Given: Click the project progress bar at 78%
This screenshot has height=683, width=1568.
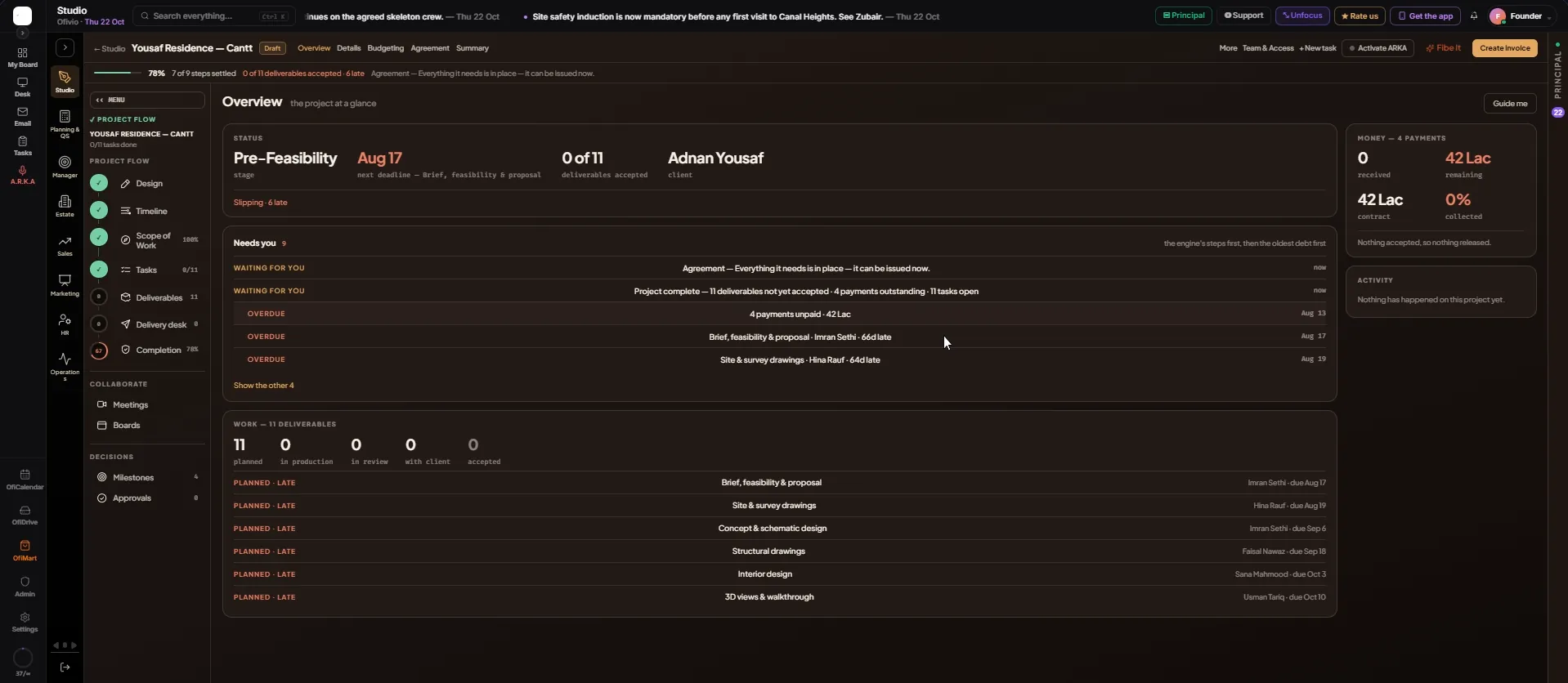Looking at the screenshot, I should (118, 74).
